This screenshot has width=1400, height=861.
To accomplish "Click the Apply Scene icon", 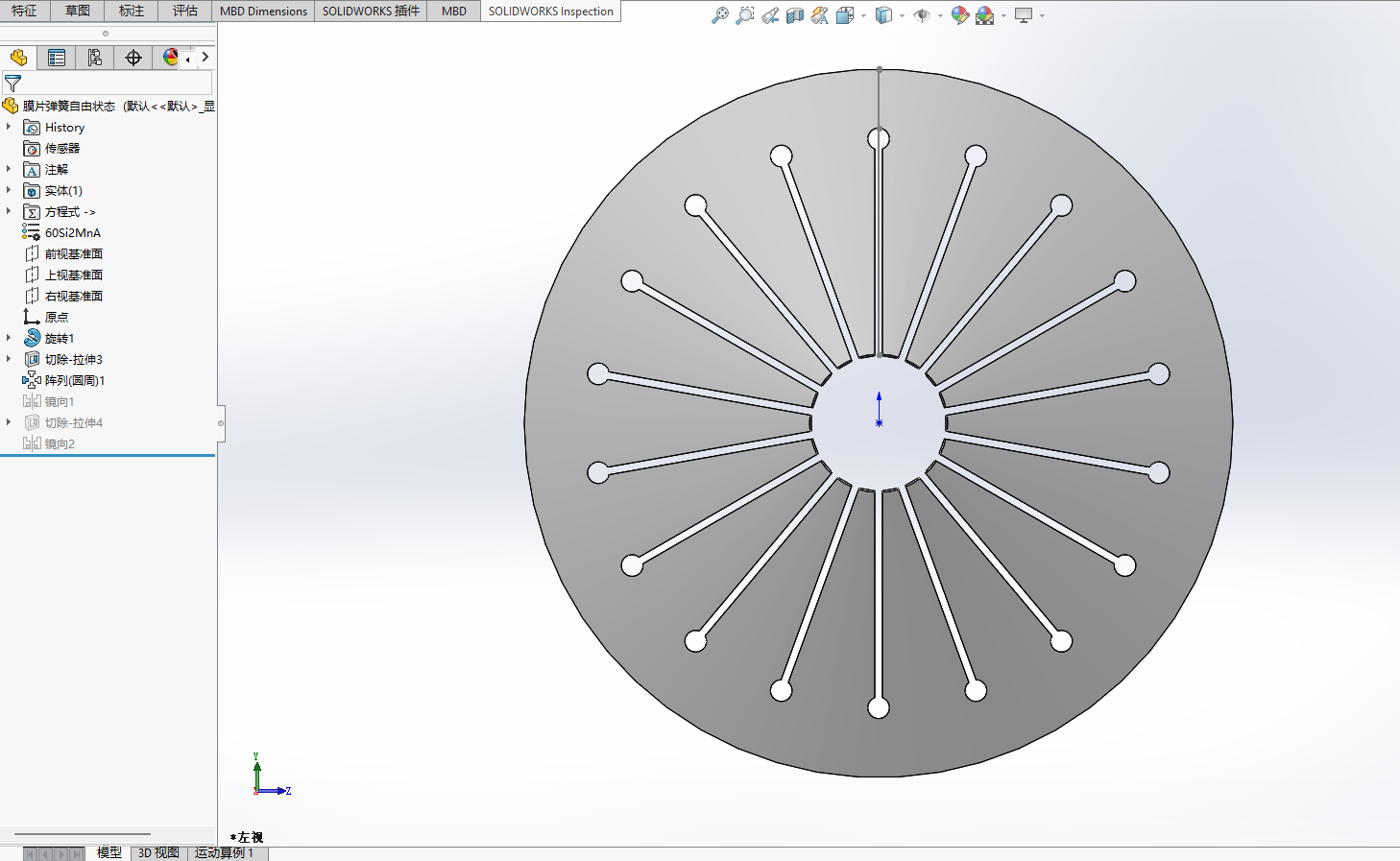I will (x=984, y=15).
